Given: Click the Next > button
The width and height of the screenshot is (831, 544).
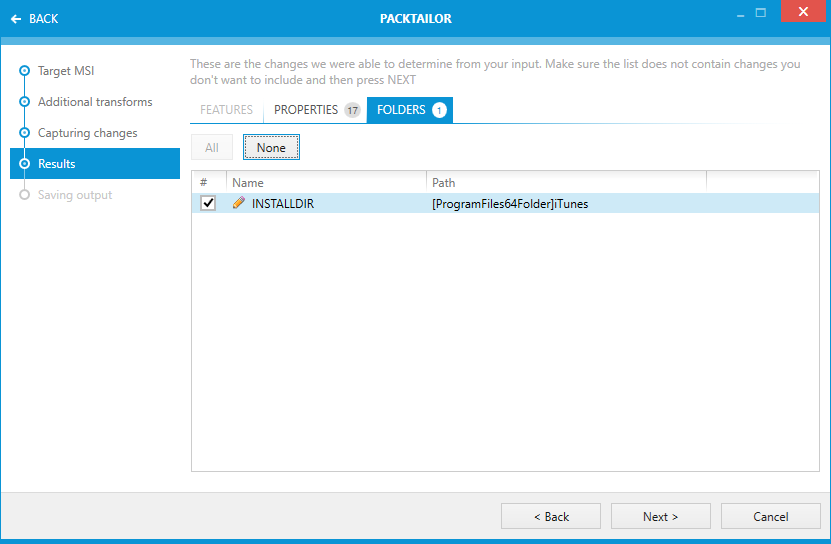Looking at the screenshot, I should point(660,516).
